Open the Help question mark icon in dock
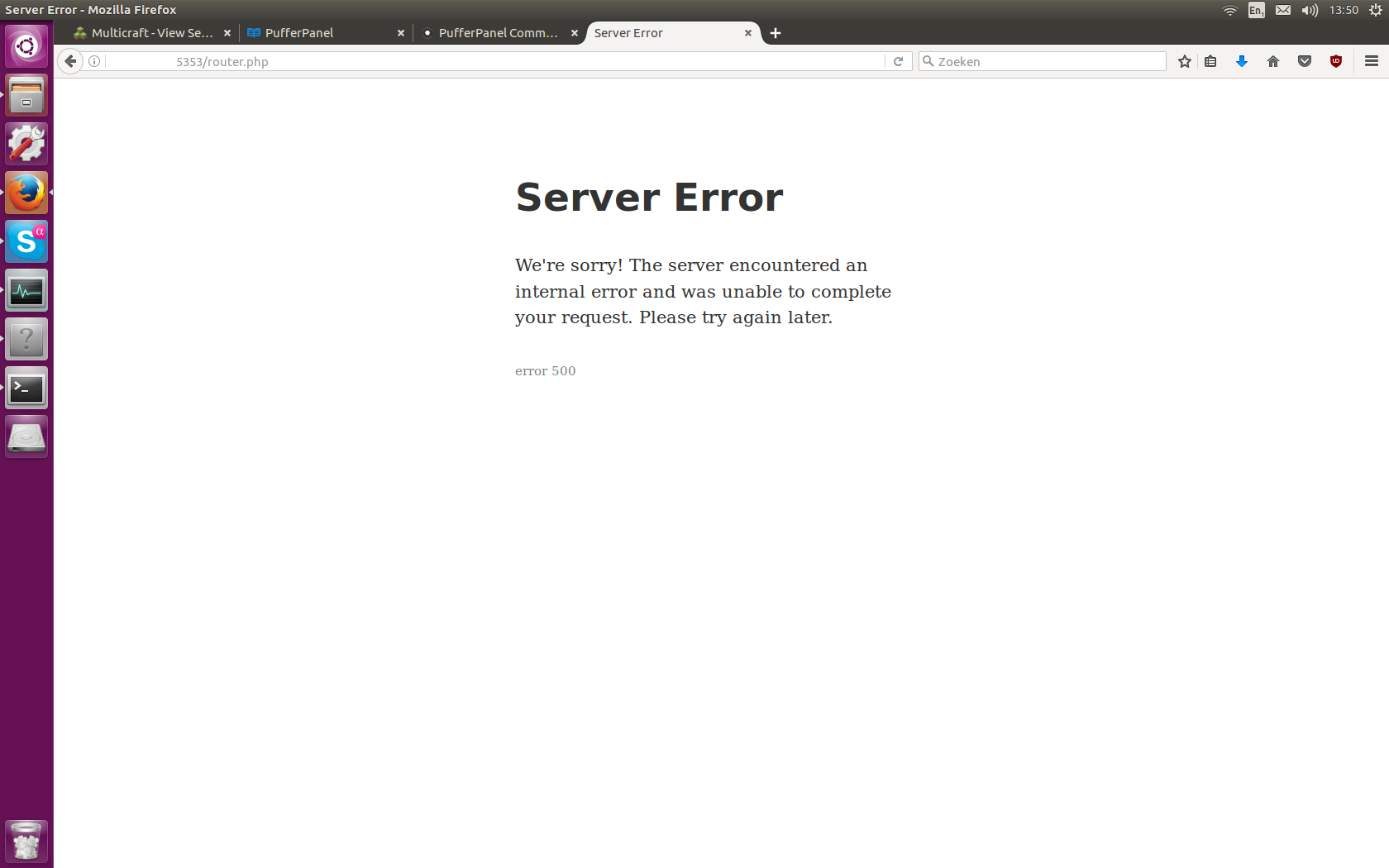This screenshot has width=1389, height=868. [x=26, y=339]
